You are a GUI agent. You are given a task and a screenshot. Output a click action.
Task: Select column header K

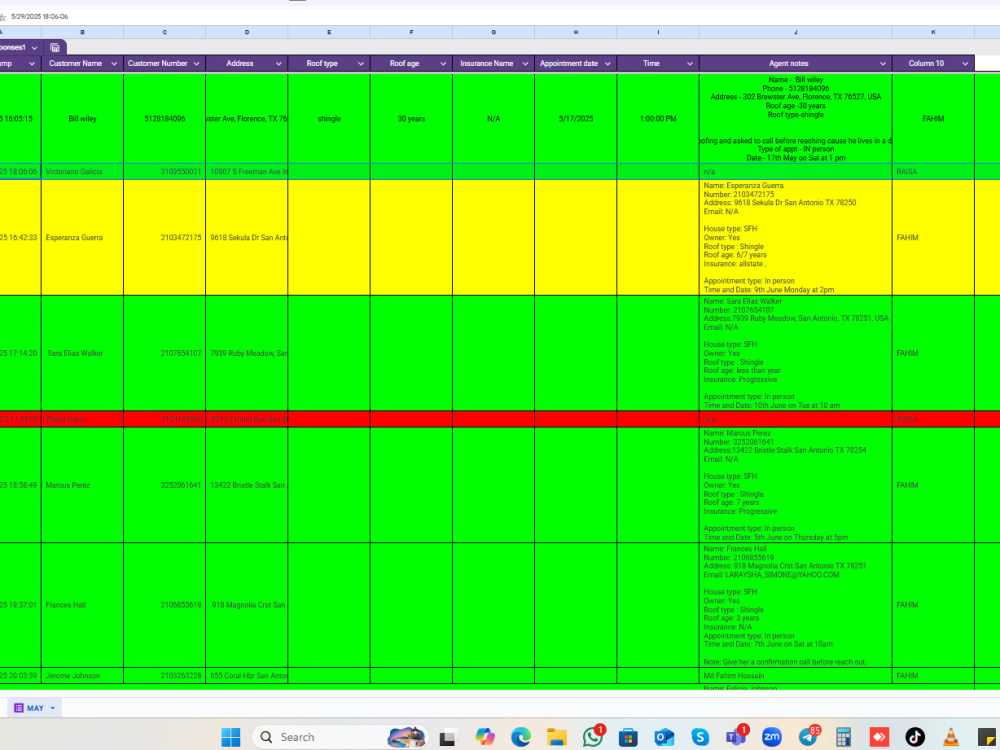(933, 32)
